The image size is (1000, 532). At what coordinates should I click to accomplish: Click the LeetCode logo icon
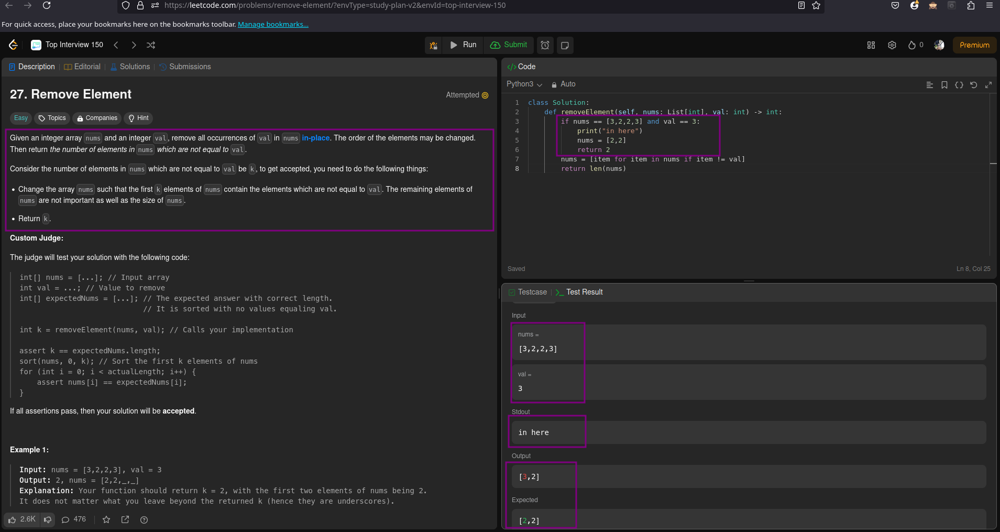pos(13,45)
